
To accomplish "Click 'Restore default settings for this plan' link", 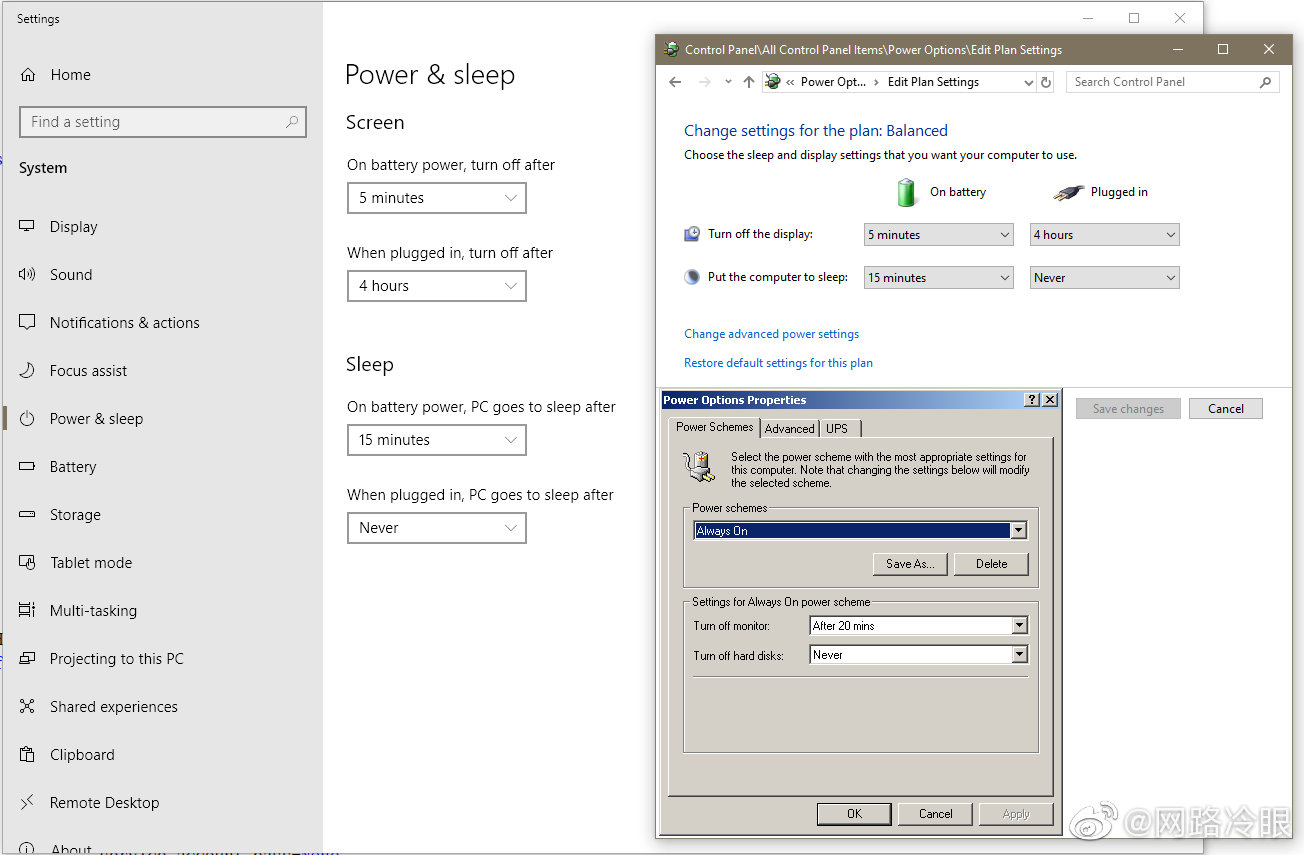I will [x=778, y=363].
